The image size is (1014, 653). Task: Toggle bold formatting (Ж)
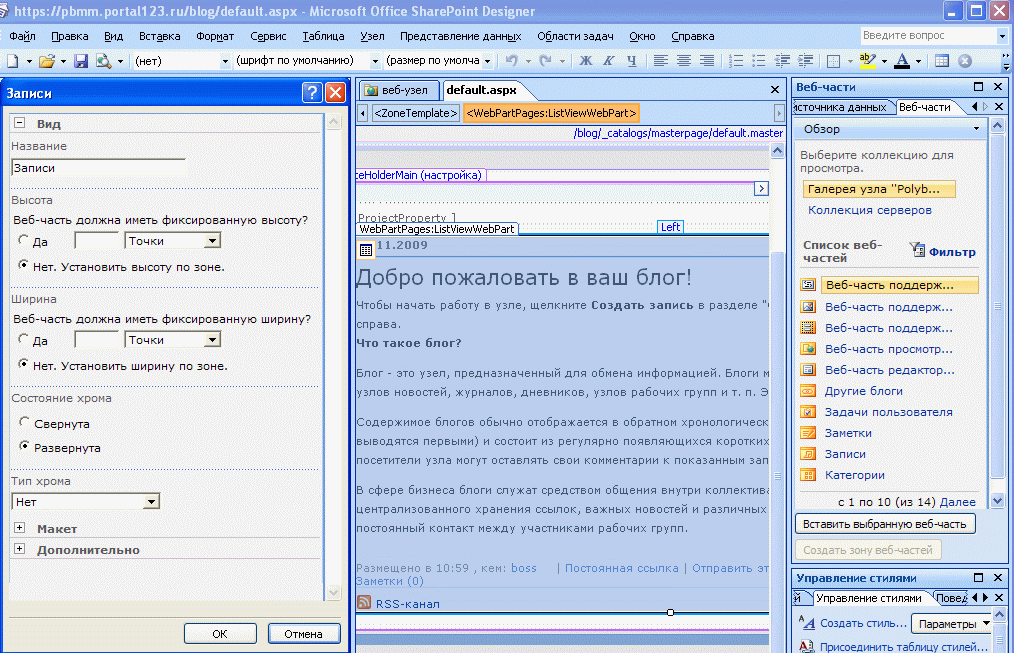pyautogui.click(x=586, y=61)
